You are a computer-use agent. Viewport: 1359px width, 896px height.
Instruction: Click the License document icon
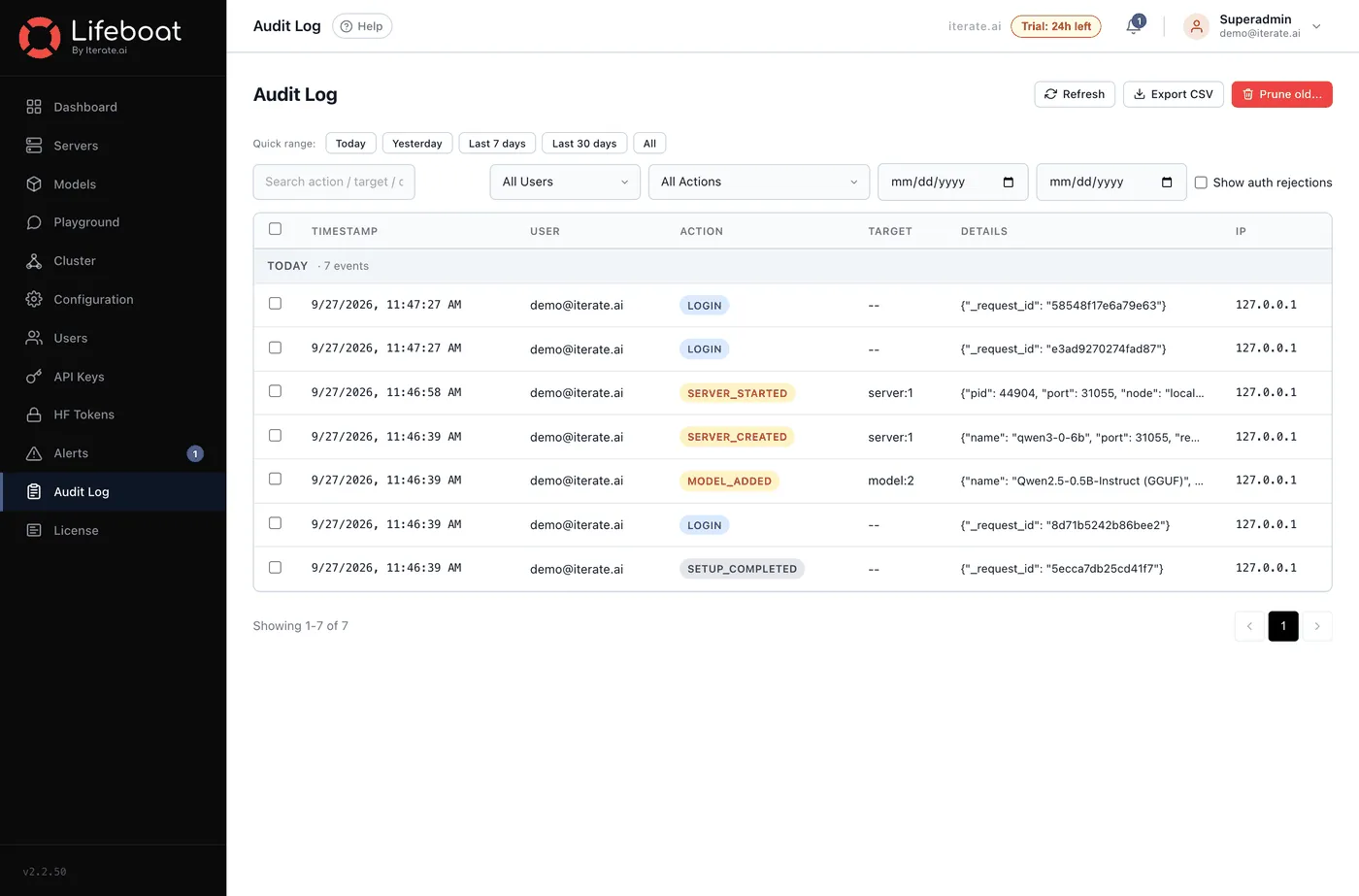point(34,530)
